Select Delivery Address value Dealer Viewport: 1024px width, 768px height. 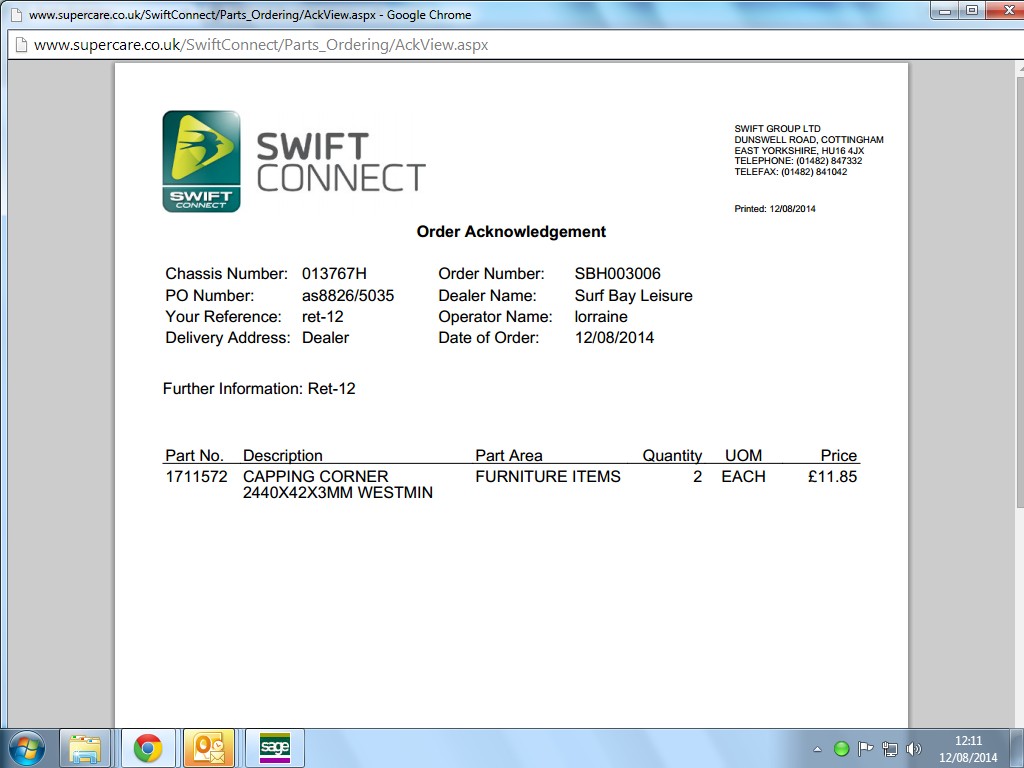pos(325,338)
